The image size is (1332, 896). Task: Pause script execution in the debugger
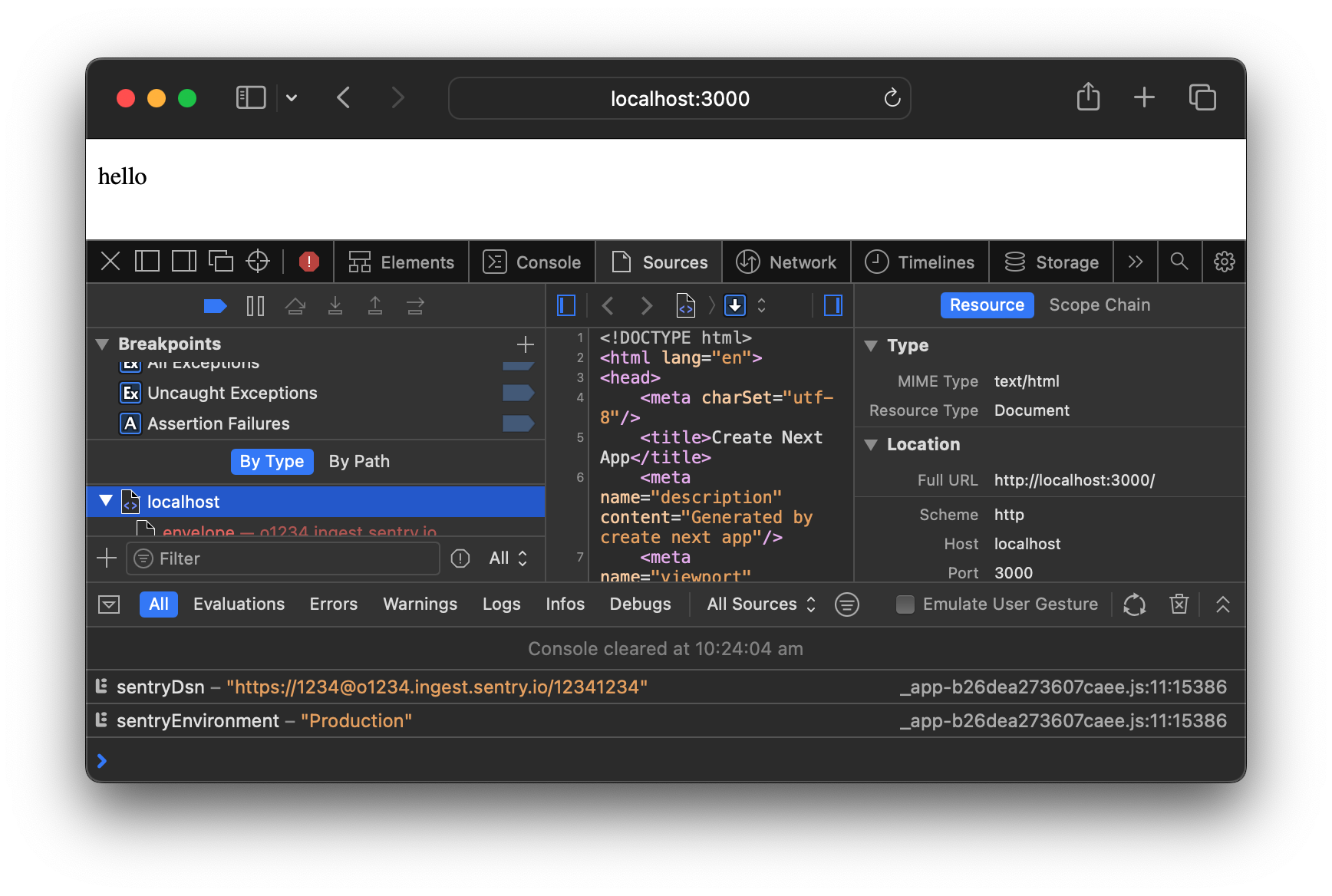coord(256,305)
